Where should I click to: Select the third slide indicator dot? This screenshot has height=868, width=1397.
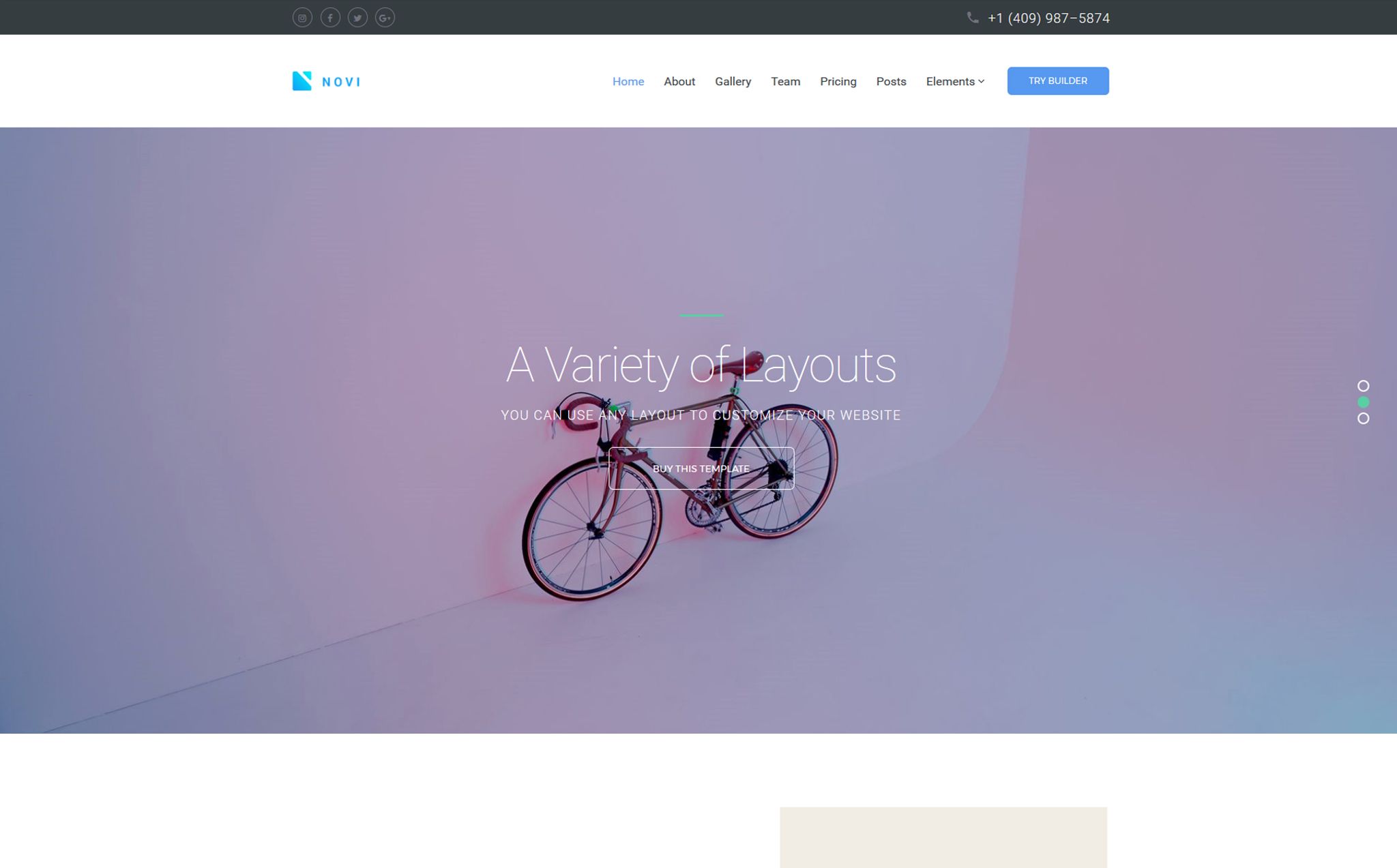pyautogui.click(x=1363, y=419)
